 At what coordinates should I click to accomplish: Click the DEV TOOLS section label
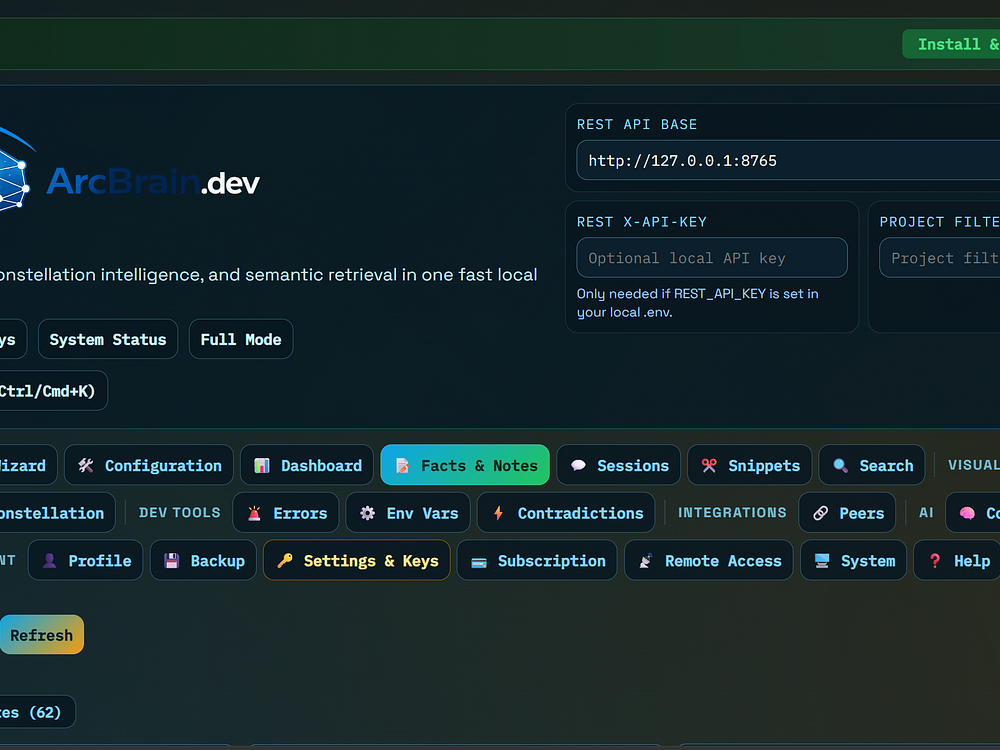pyautogui.click(x=179, y=513)
